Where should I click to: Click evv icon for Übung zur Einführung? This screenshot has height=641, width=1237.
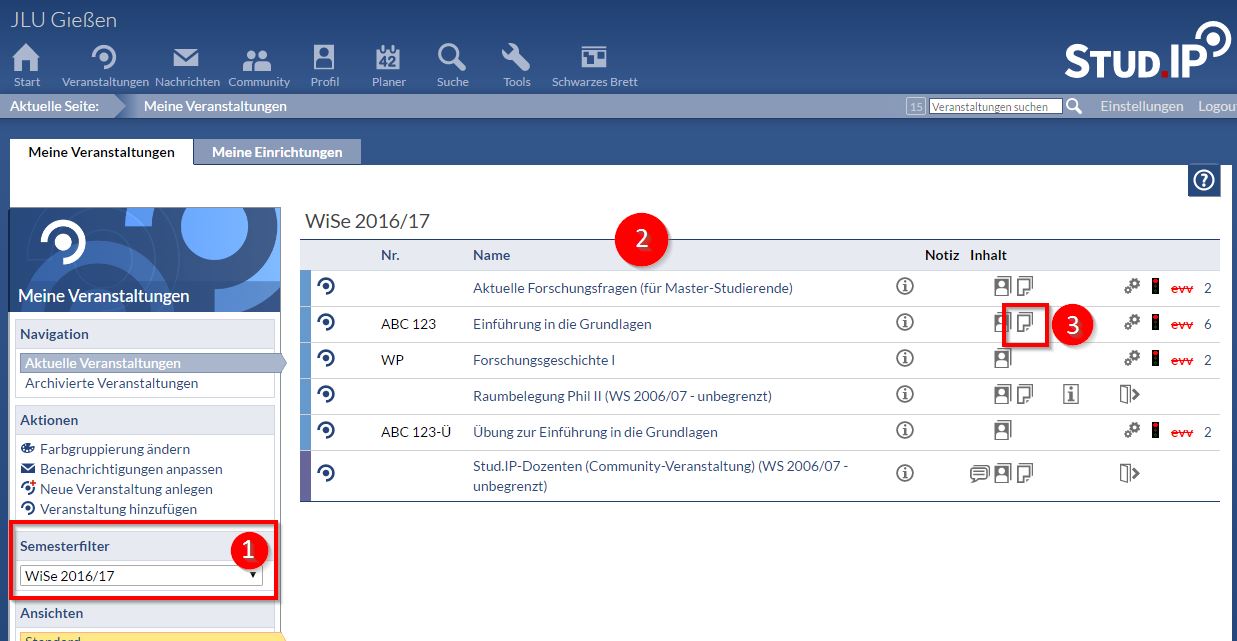(1182, 432)
